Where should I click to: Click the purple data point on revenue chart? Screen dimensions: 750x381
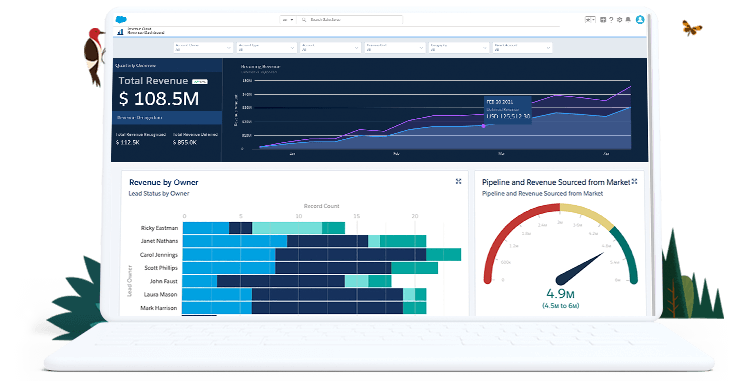coord(484,126)
